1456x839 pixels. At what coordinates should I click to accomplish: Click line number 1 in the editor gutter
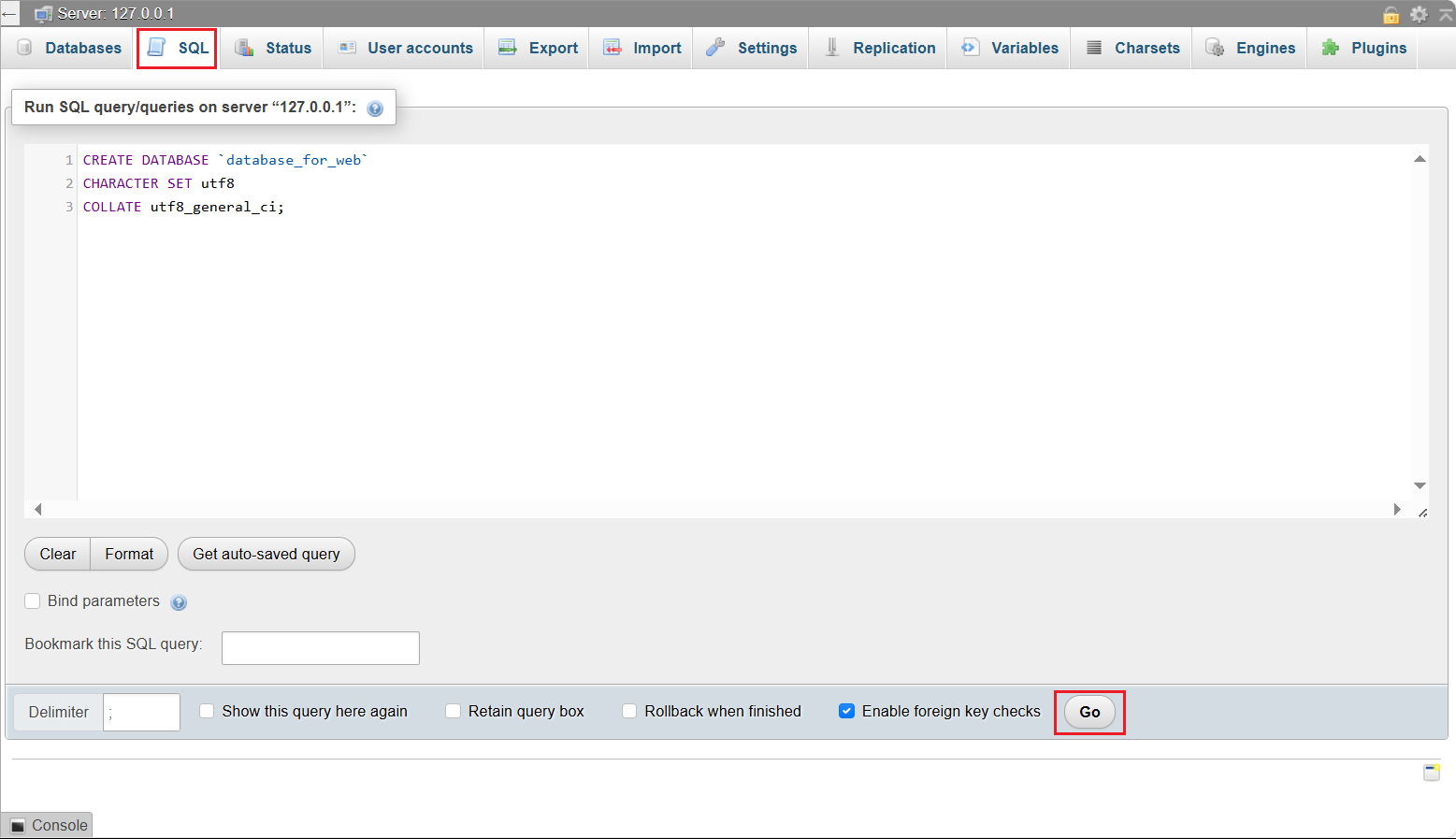69,160
